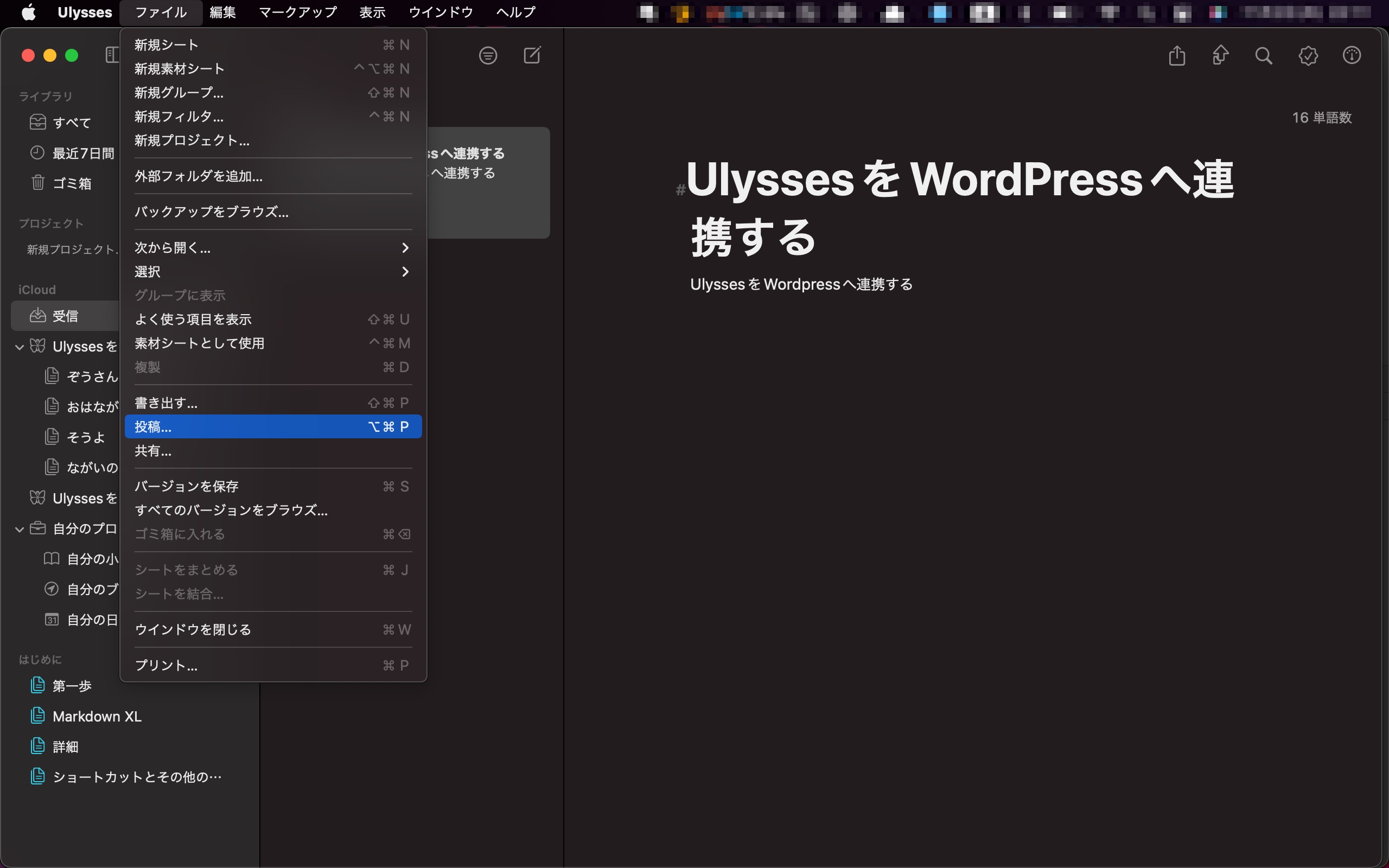Screen dimensions: 1389x868
Task: Open the search magnifier icon
Action: 1264,56
